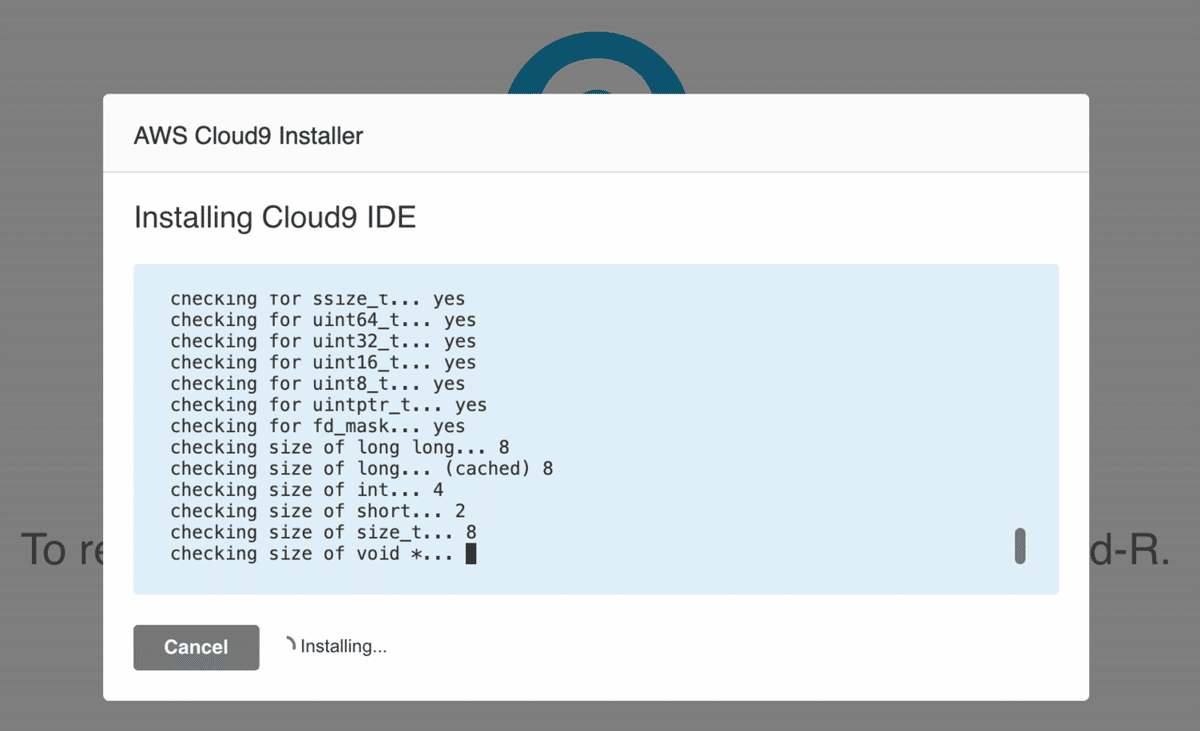Click the spinning Installing progress indicator
This screenshot has height=731, width=1200.
pos(290,645)
